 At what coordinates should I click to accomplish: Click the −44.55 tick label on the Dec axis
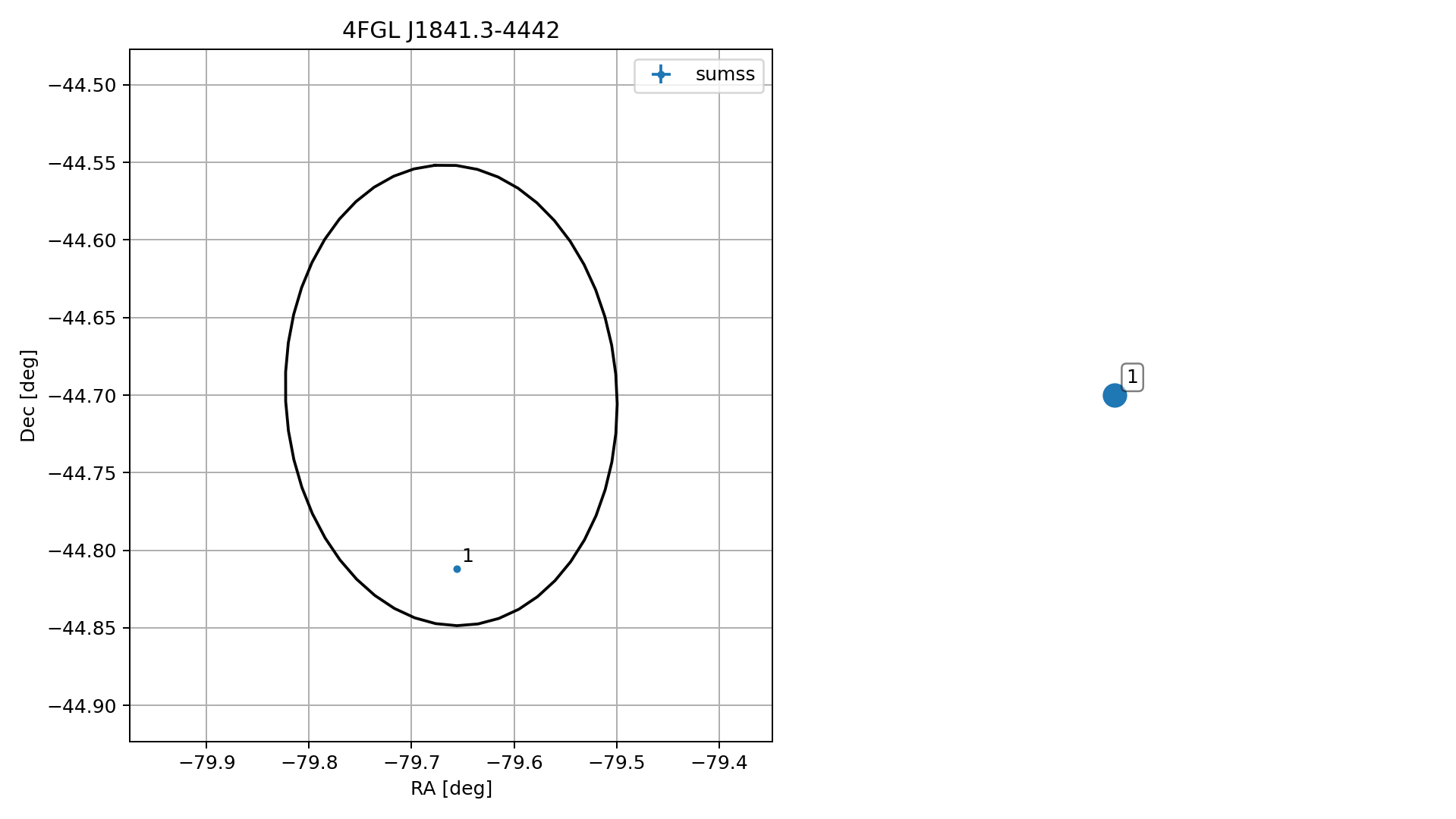point(82,163)
